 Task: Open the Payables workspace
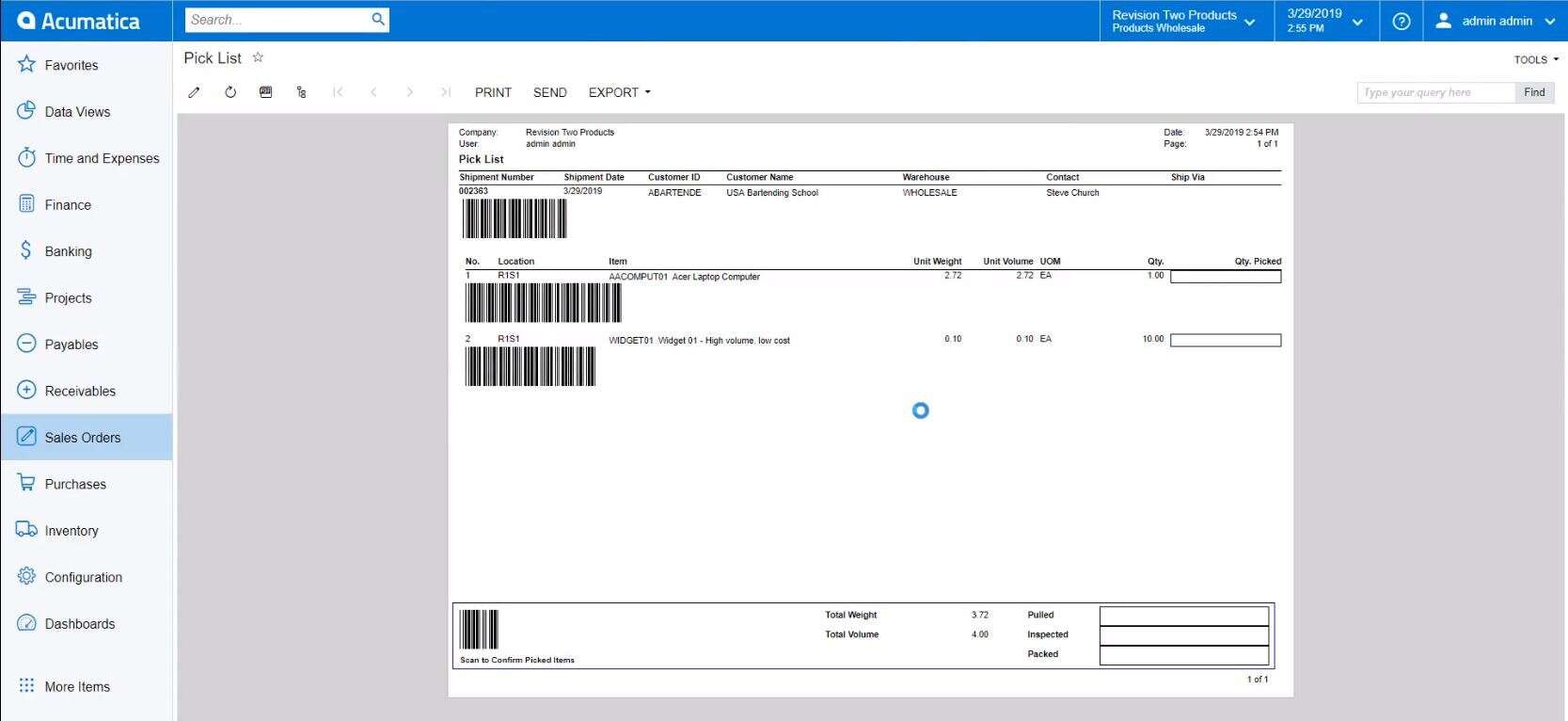coord(87,344)
